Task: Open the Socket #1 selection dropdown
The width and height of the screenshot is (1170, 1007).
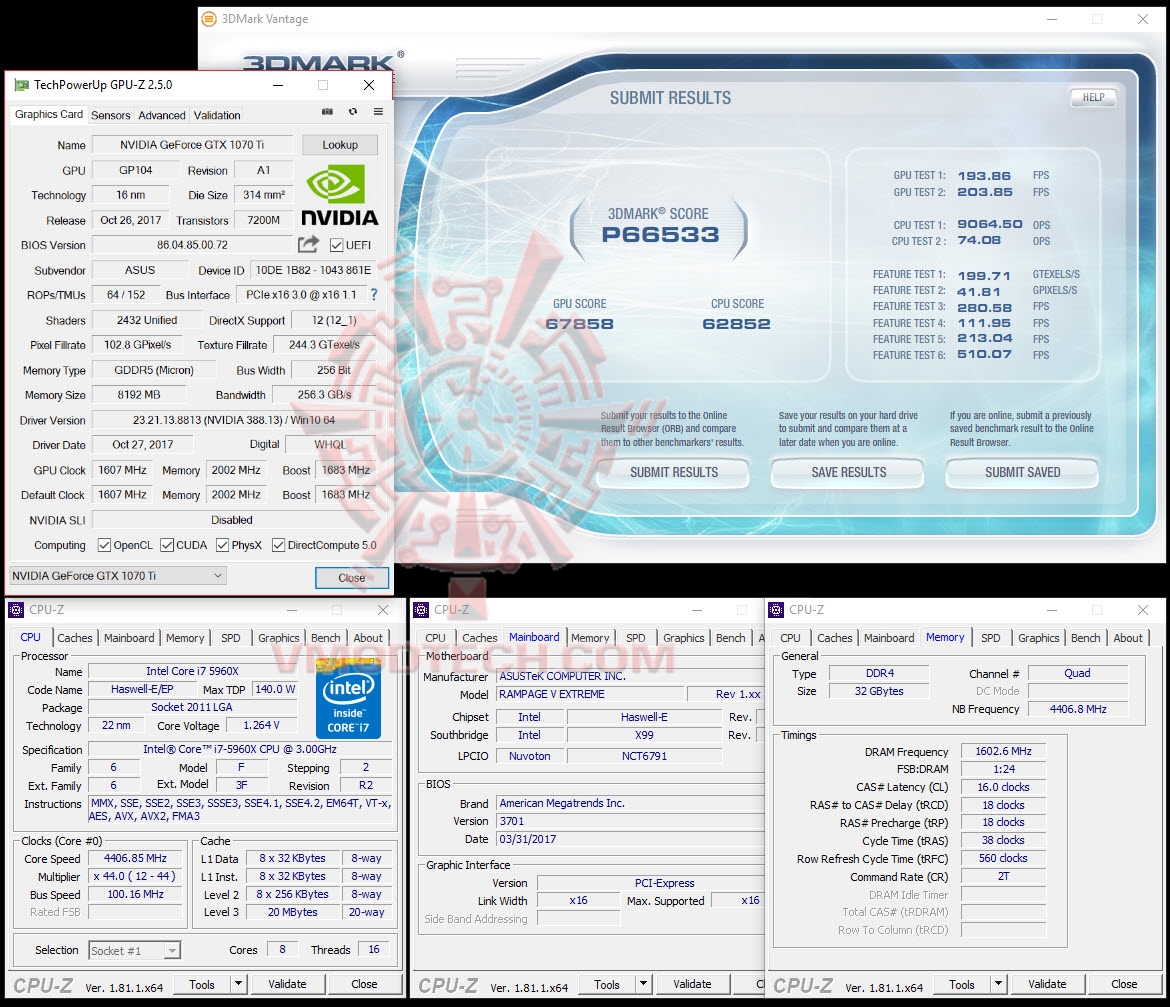Action: point(134,950)
